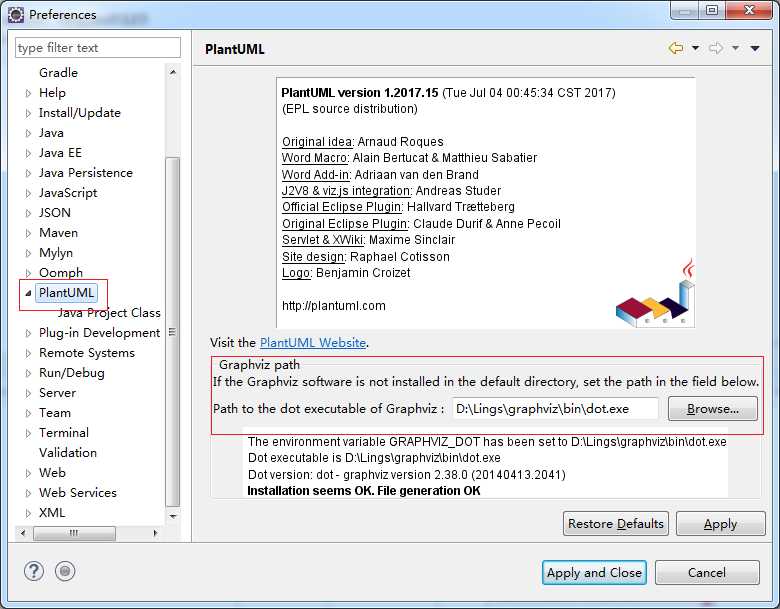Image resolution: width=780 pixels, height=609 pixels.
Task: Click the tree horizontal scrollbar thumb
Action: click(74, 533)
